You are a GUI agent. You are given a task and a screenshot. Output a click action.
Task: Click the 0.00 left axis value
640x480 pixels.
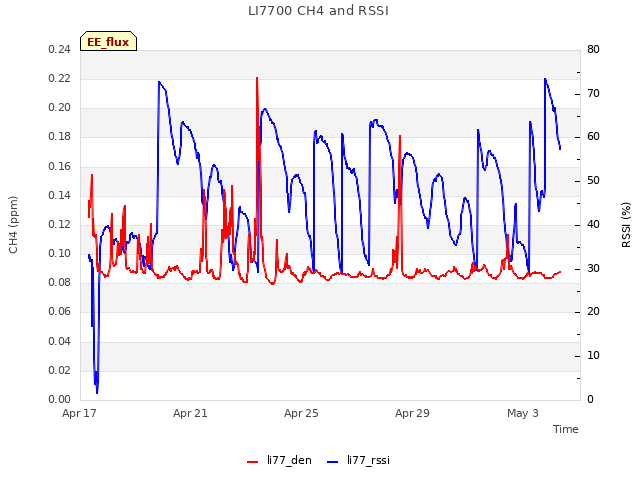(x=60, y=400)
